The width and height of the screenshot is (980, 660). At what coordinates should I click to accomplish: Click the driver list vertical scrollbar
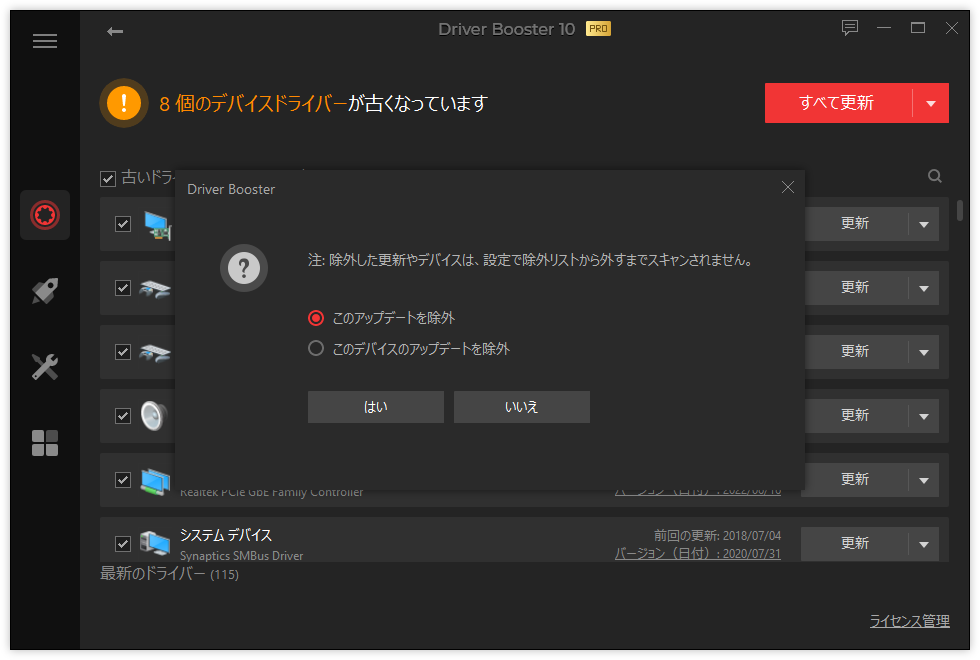(960, 210)
